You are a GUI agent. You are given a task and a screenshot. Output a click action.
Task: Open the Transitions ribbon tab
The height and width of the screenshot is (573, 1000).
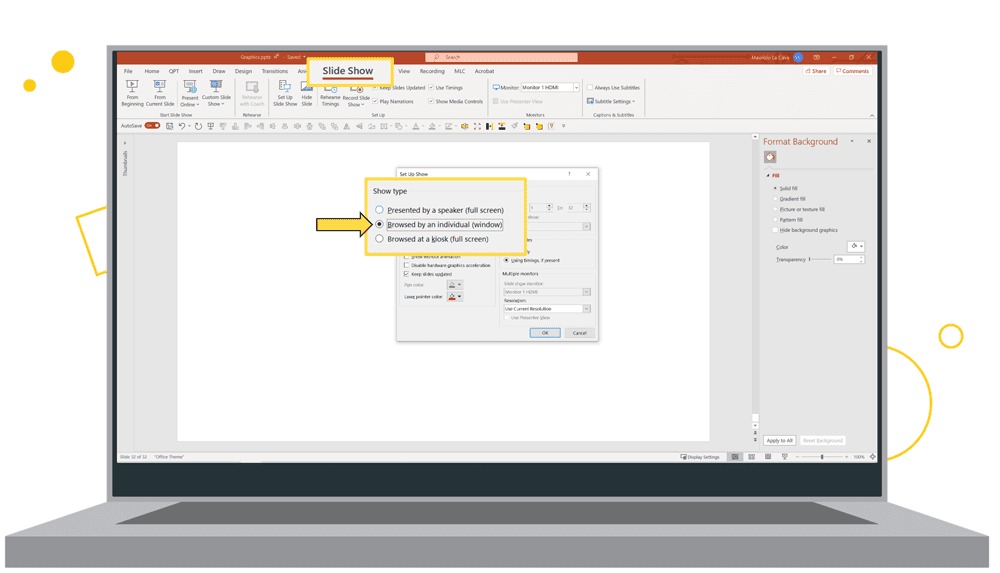pos(274,72)
